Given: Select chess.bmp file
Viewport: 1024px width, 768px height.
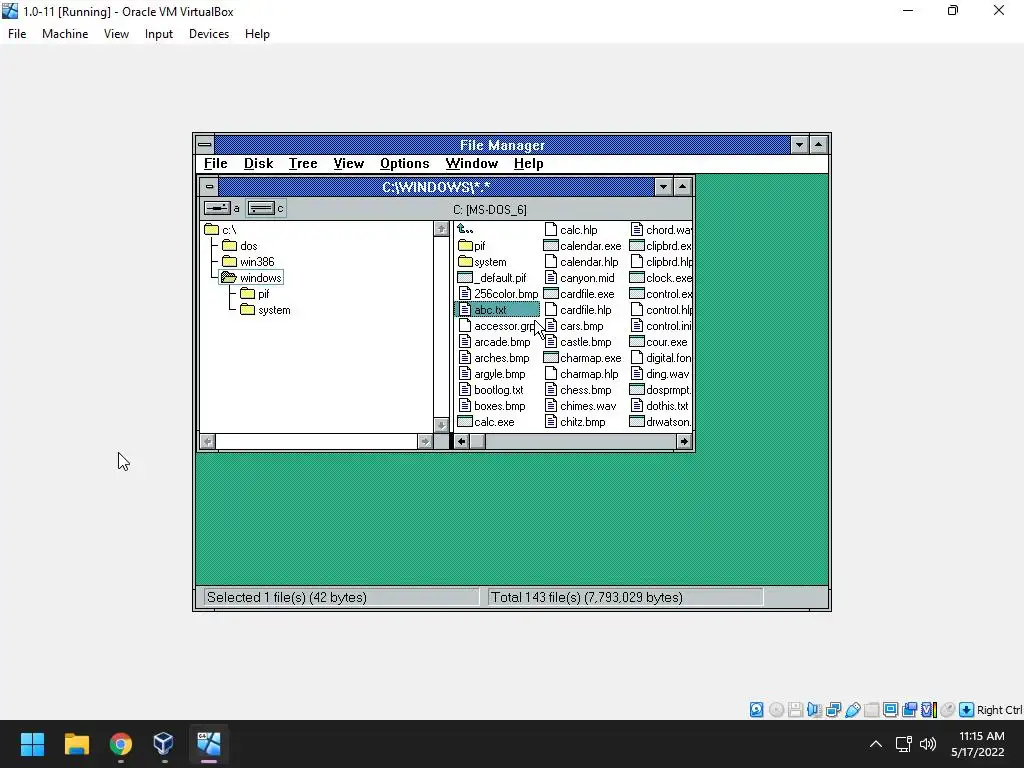Looking at the screenshot, I should point(578,390).
